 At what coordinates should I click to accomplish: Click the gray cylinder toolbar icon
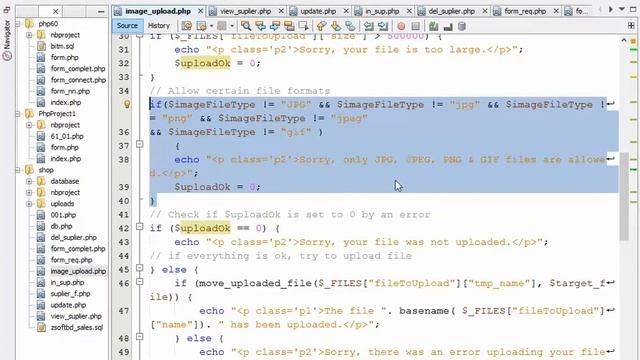tap(462, 26)
